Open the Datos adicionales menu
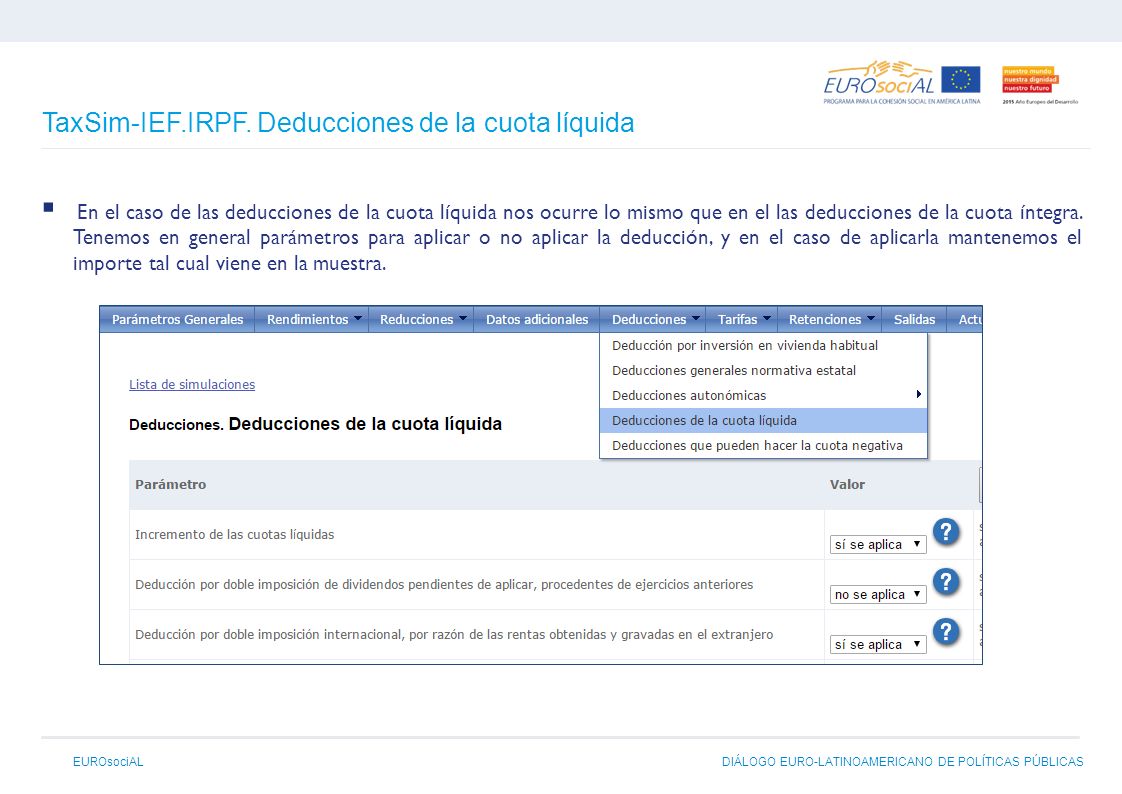 point(537,320)
